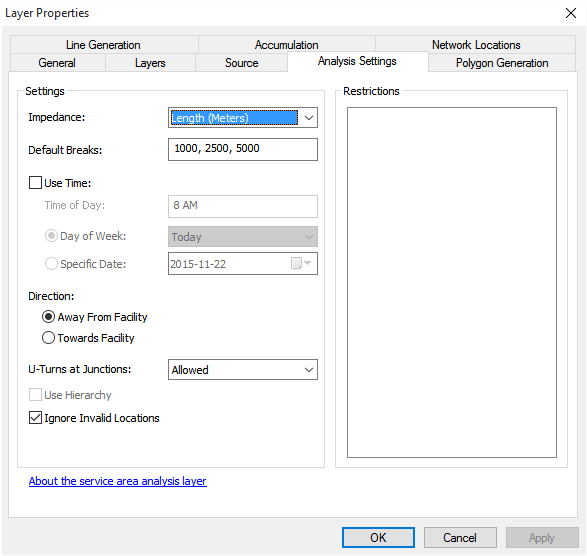587x556 pixels.
Task: Select the Day of Week radio button
Action: (51, 236)
